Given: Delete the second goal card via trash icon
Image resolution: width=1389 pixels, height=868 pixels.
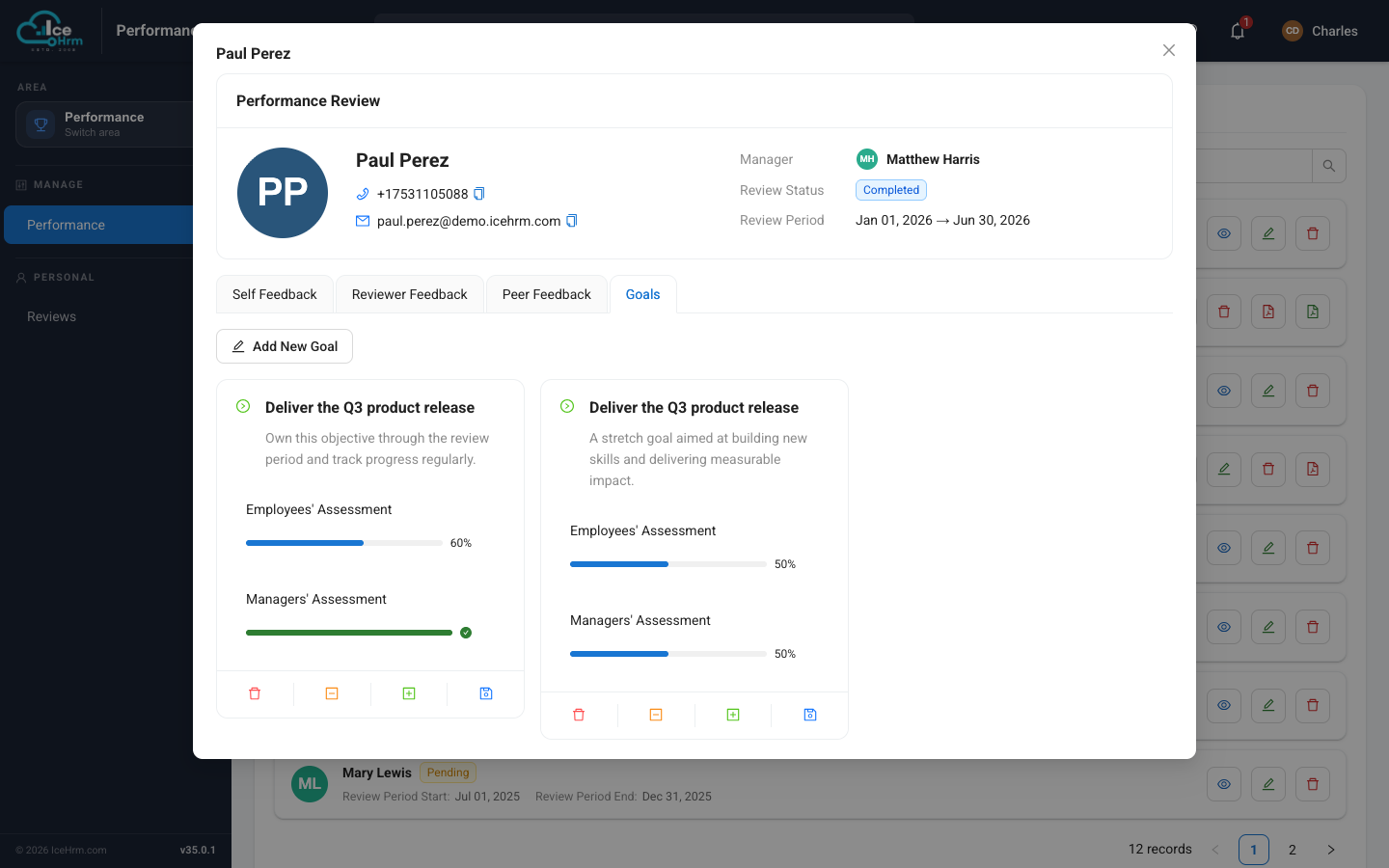Looking at the screenshot, I should [x=579, y=715].
